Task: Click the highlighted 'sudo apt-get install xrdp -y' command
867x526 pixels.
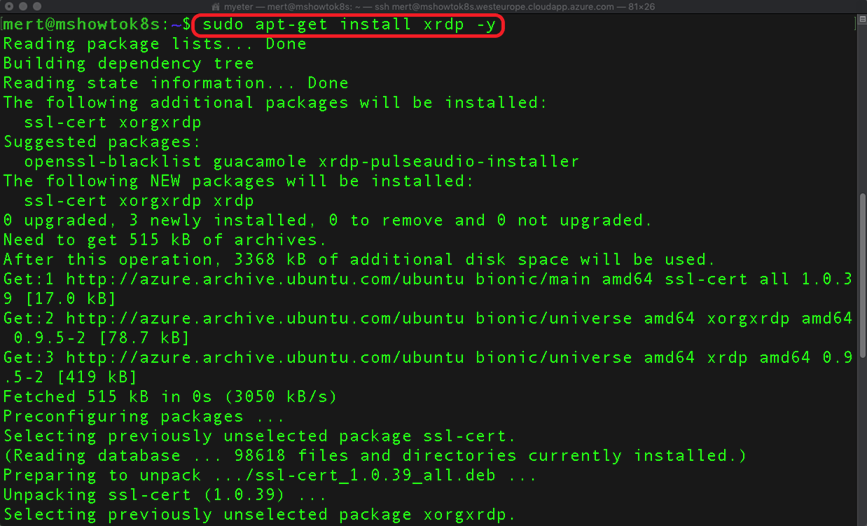Action: pos(349,25)
